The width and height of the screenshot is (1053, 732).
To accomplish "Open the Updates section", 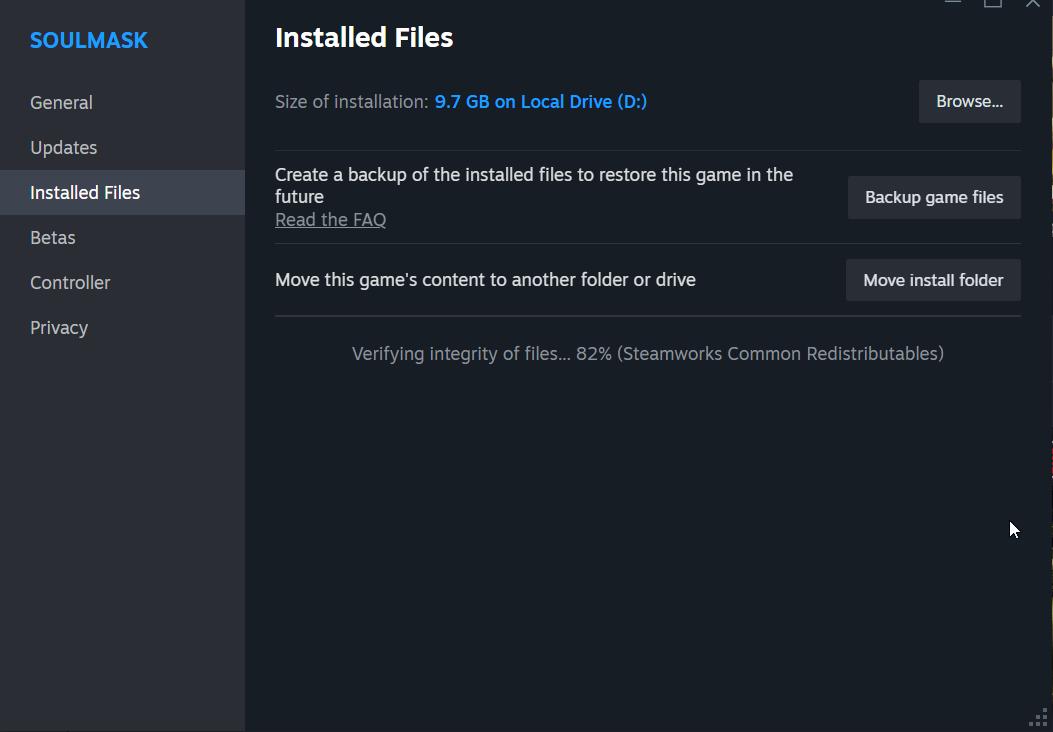I will (63, 147).
